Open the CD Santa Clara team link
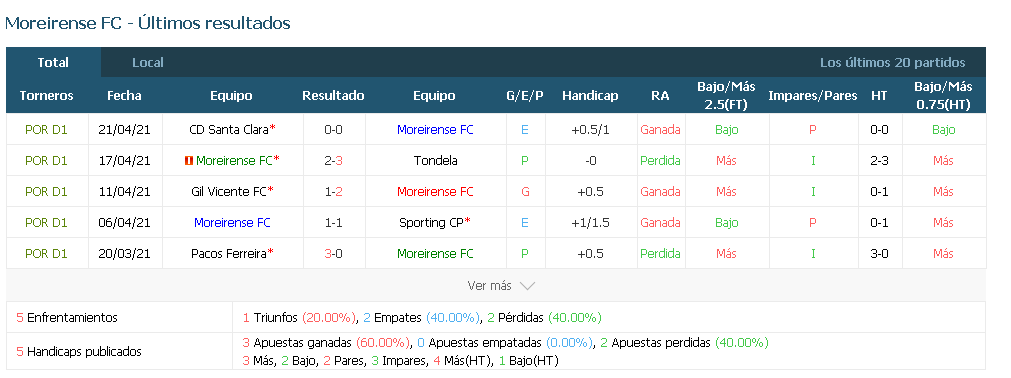This screenshot has width=1011, height=378. coord(229,130)
